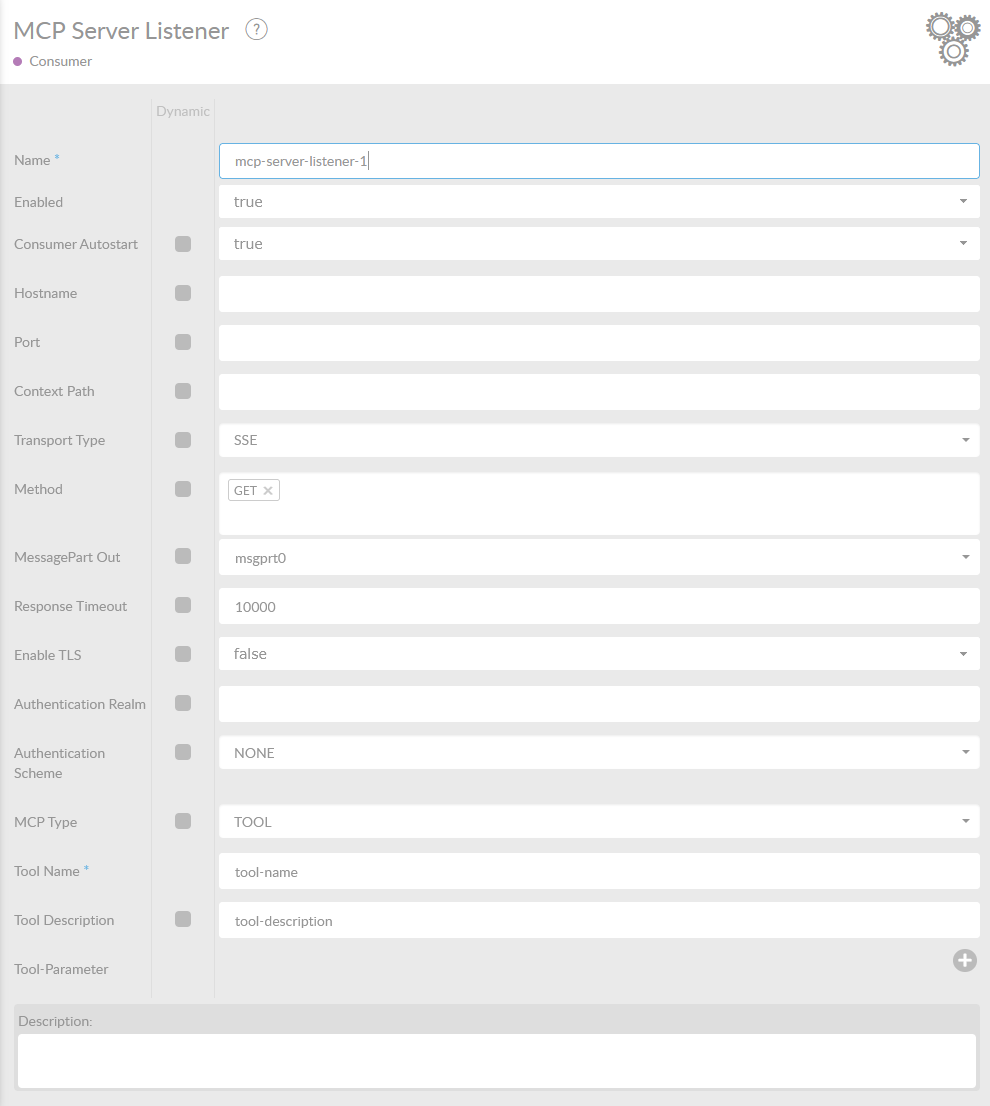Open the Transport Type dropdown showing SSE
The height and width of the screenshot is (1106, 990).
599,440
